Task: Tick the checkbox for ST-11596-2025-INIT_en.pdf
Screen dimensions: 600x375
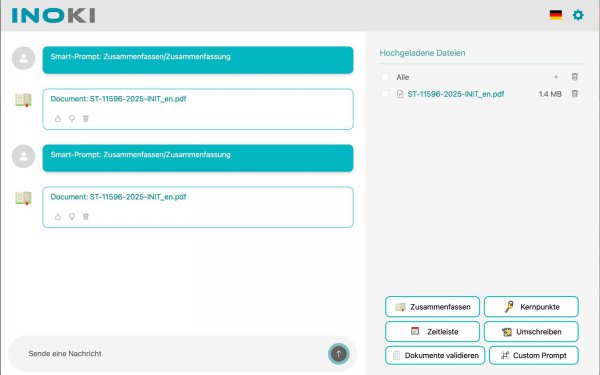Action: point(385,94)
